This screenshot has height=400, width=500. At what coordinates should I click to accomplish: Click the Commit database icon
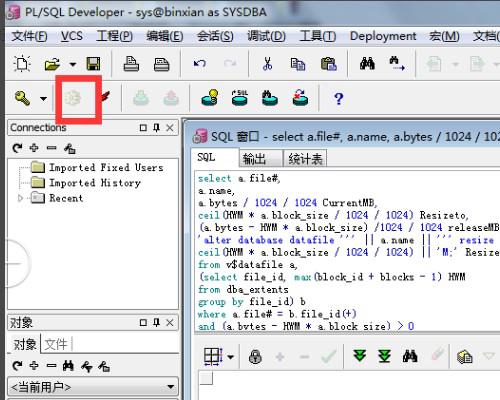[x=141, y=98]
